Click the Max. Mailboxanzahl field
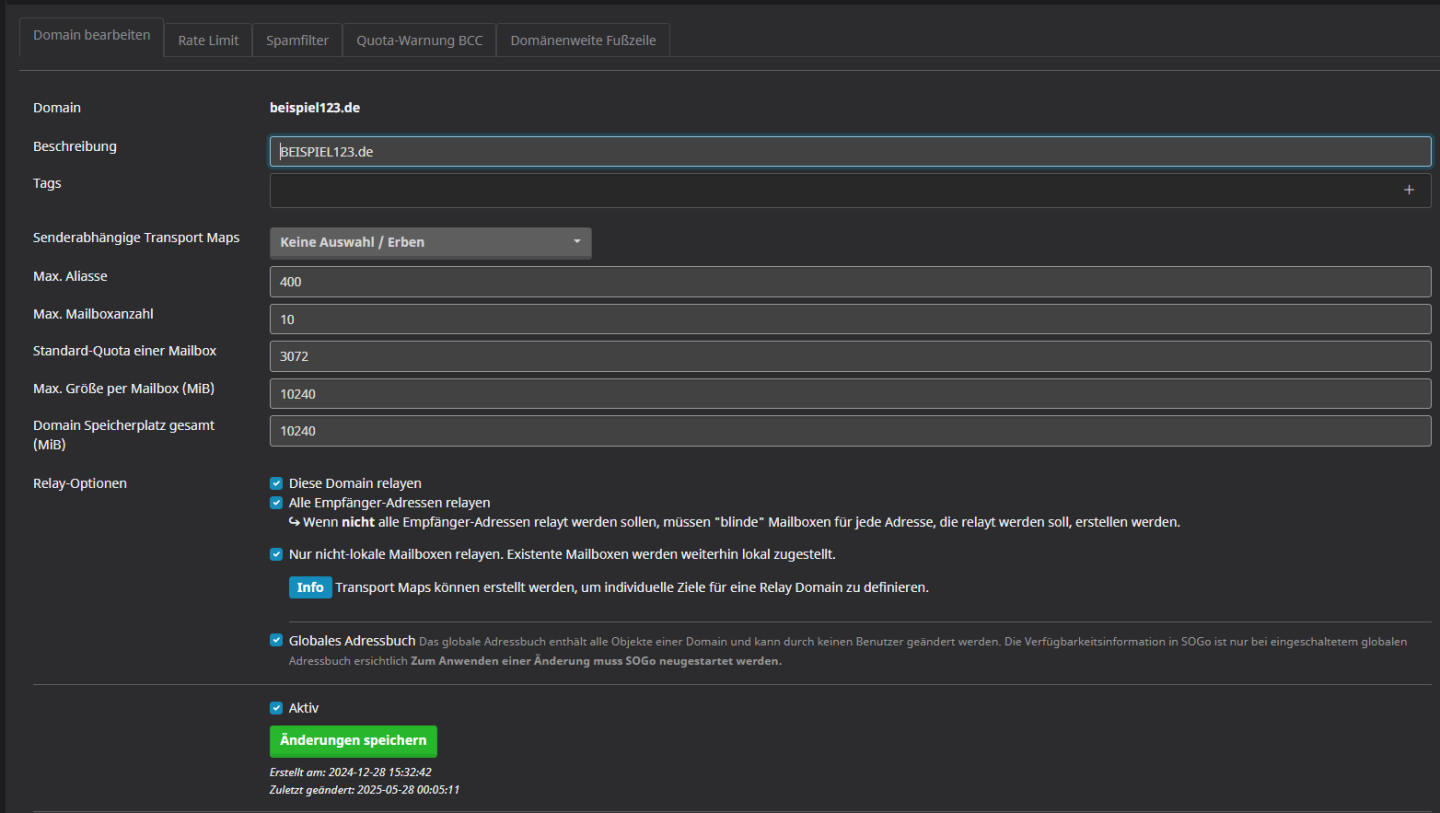 coord(850,320)
